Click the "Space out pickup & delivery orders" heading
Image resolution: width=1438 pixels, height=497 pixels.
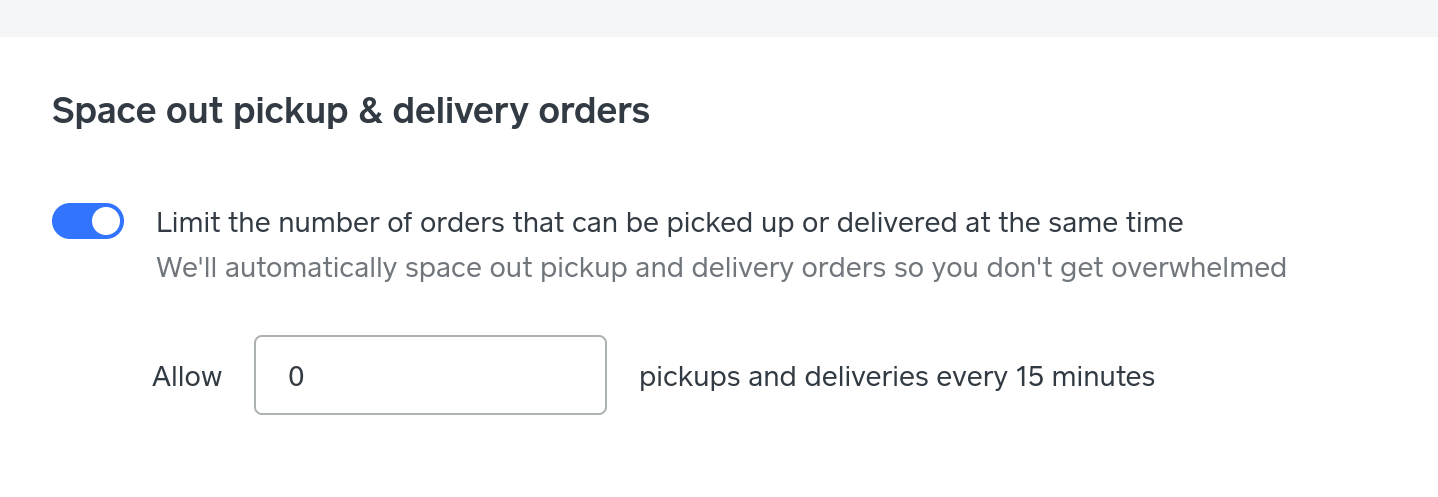pos(351,111)
